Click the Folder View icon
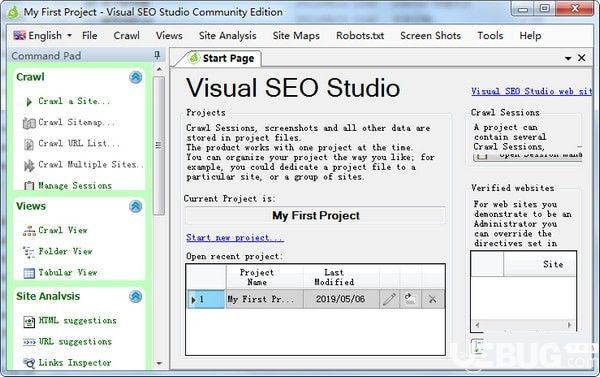The image size is (600, 377). (29, 252)
